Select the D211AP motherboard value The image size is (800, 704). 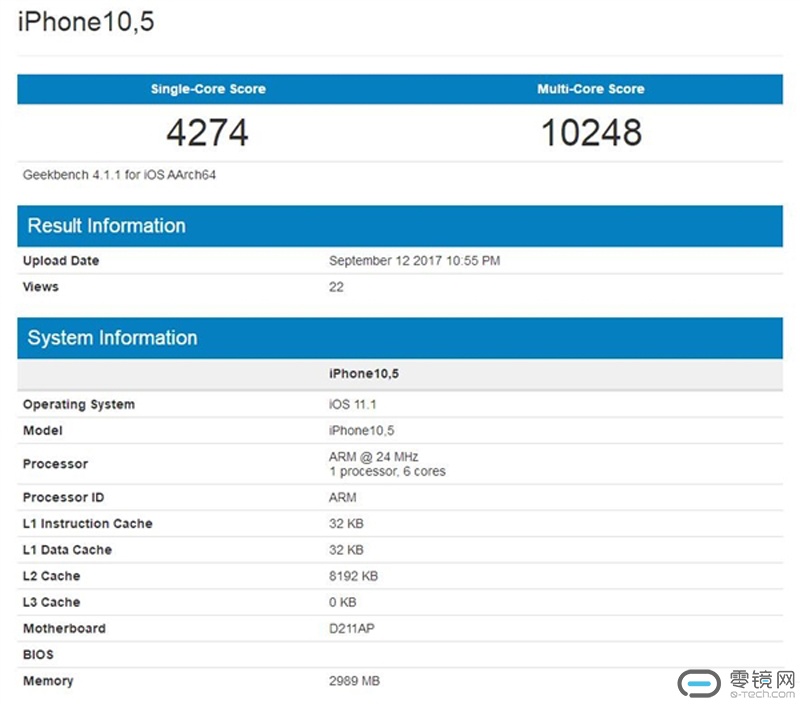click(x=352, y=628)
